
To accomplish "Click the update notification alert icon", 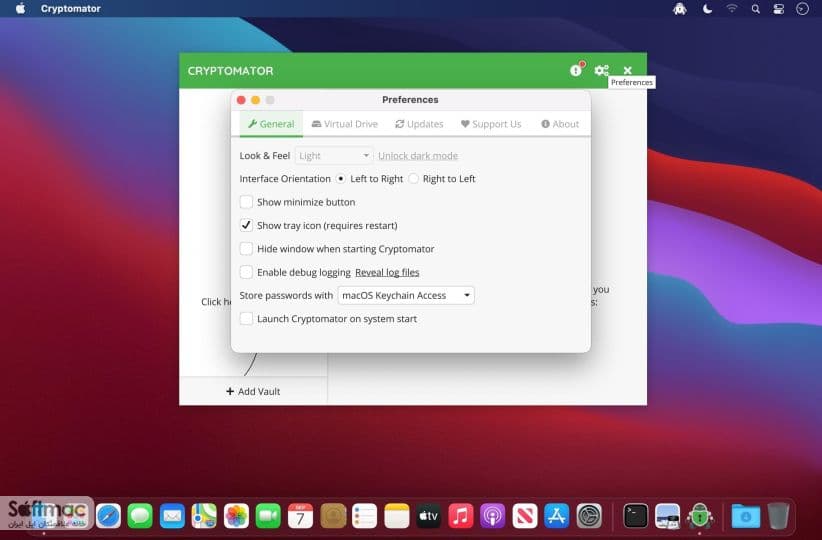I will pos(576,70).
